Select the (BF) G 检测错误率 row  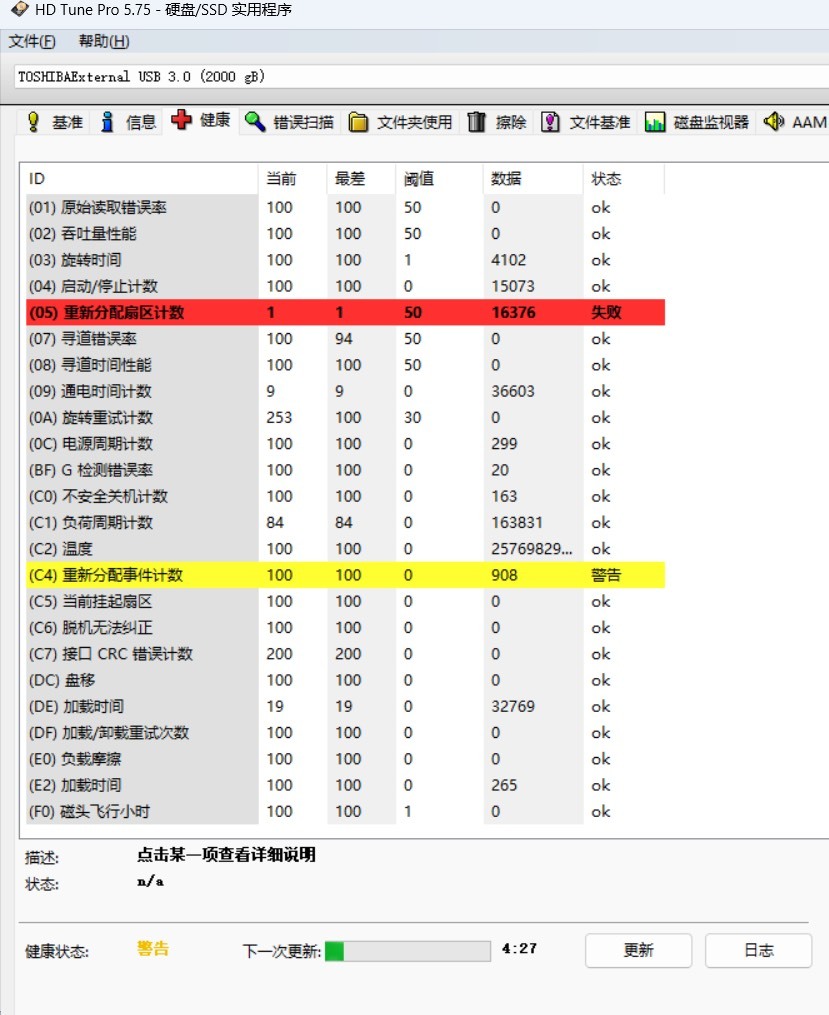point(346,470)
